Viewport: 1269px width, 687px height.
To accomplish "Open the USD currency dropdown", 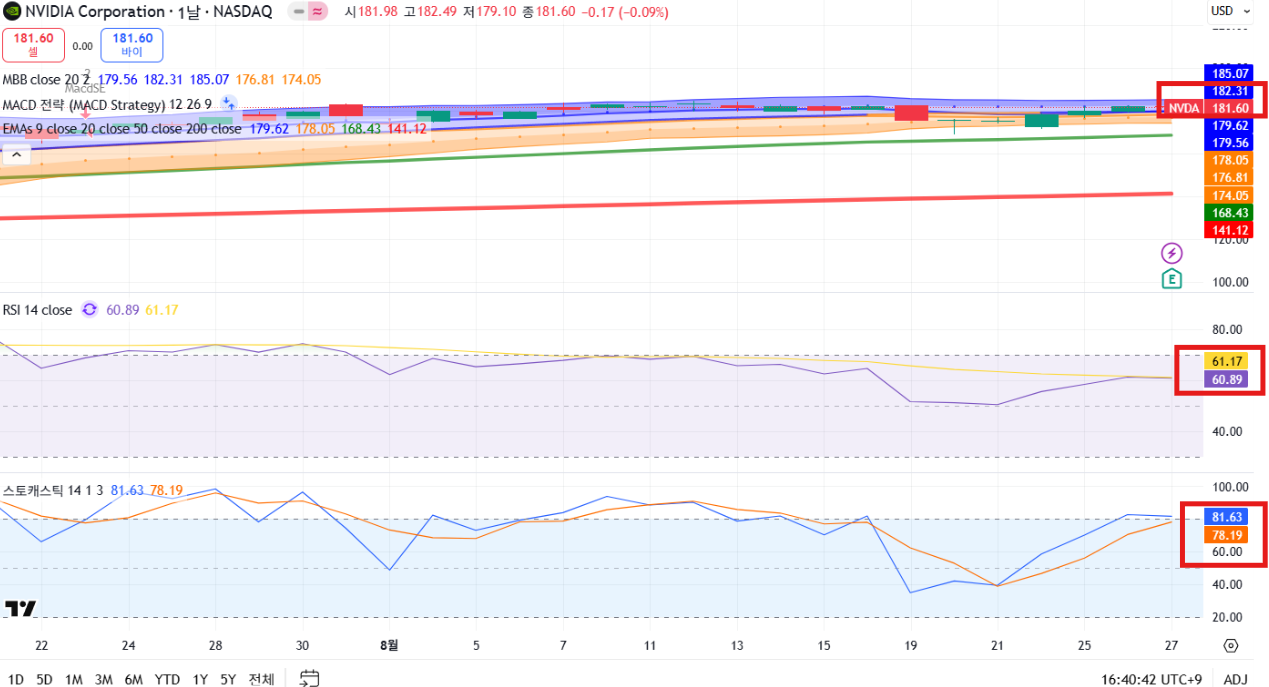I will [1230, 11].
